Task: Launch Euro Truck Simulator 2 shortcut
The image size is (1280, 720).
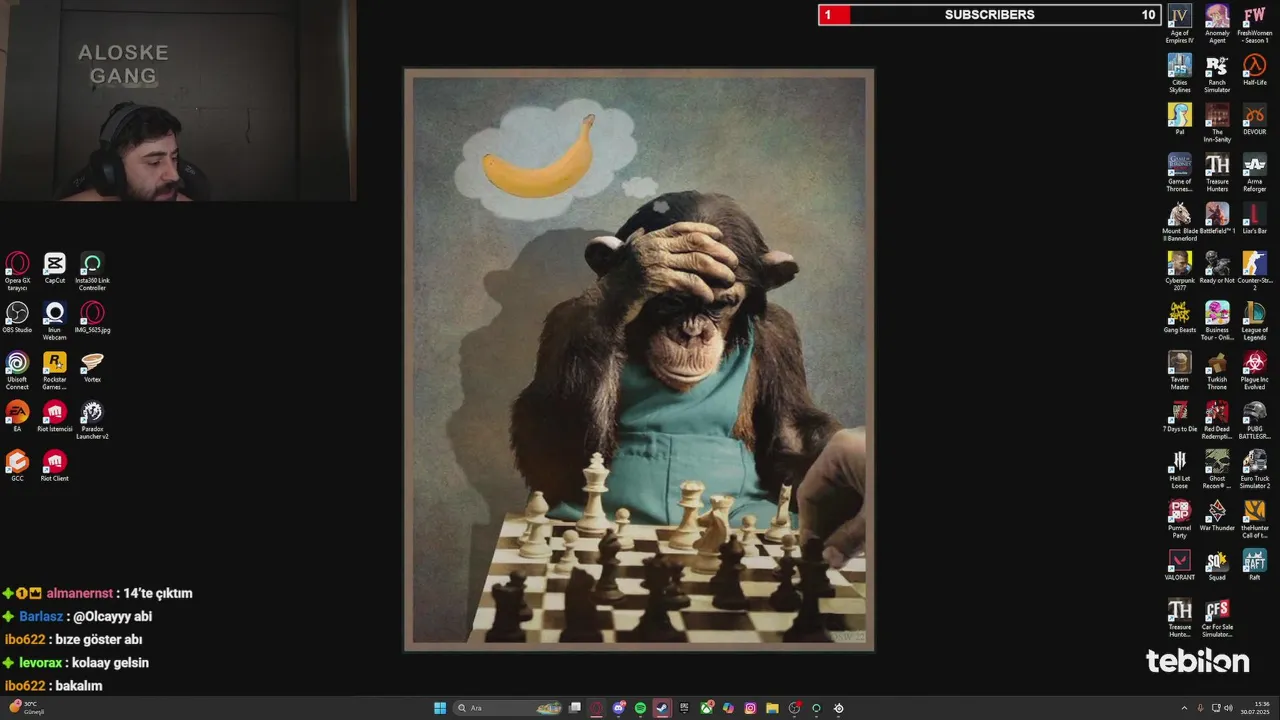Action: point(1254,469)
